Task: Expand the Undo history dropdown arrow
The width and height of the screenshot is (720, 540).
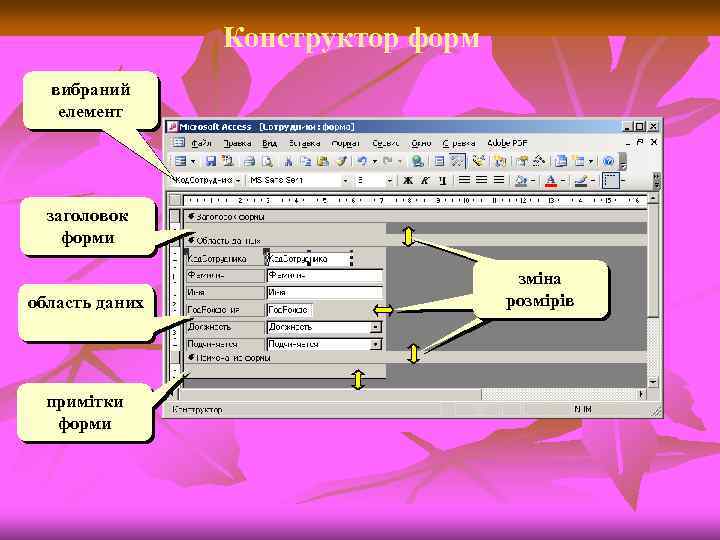Action: (375, 162)
